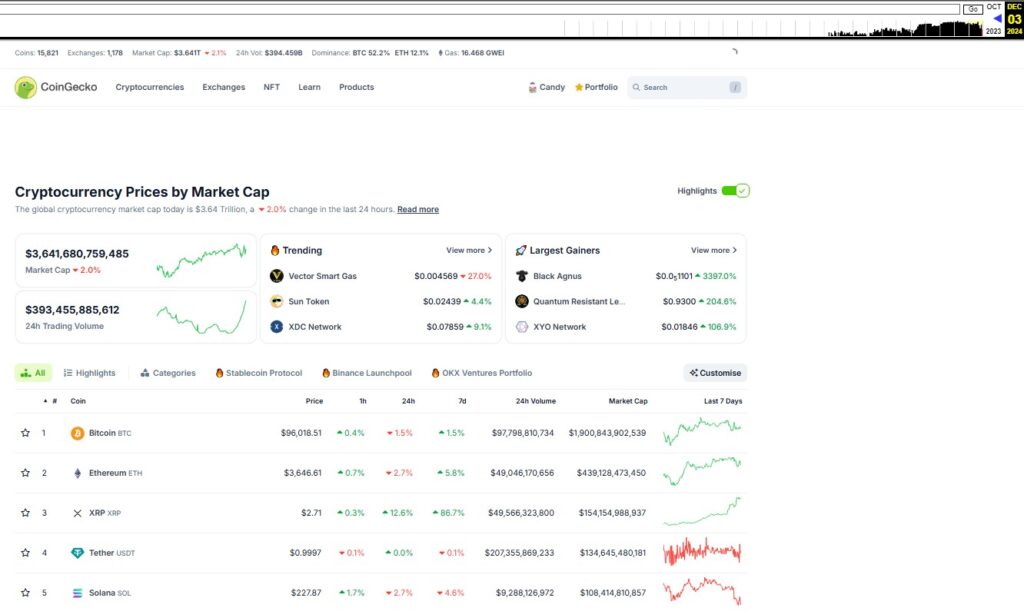Click the Customise sparkle icon
Viewport: 1024px width, 611px height.
pyautogui.click(x=694, y=373)
